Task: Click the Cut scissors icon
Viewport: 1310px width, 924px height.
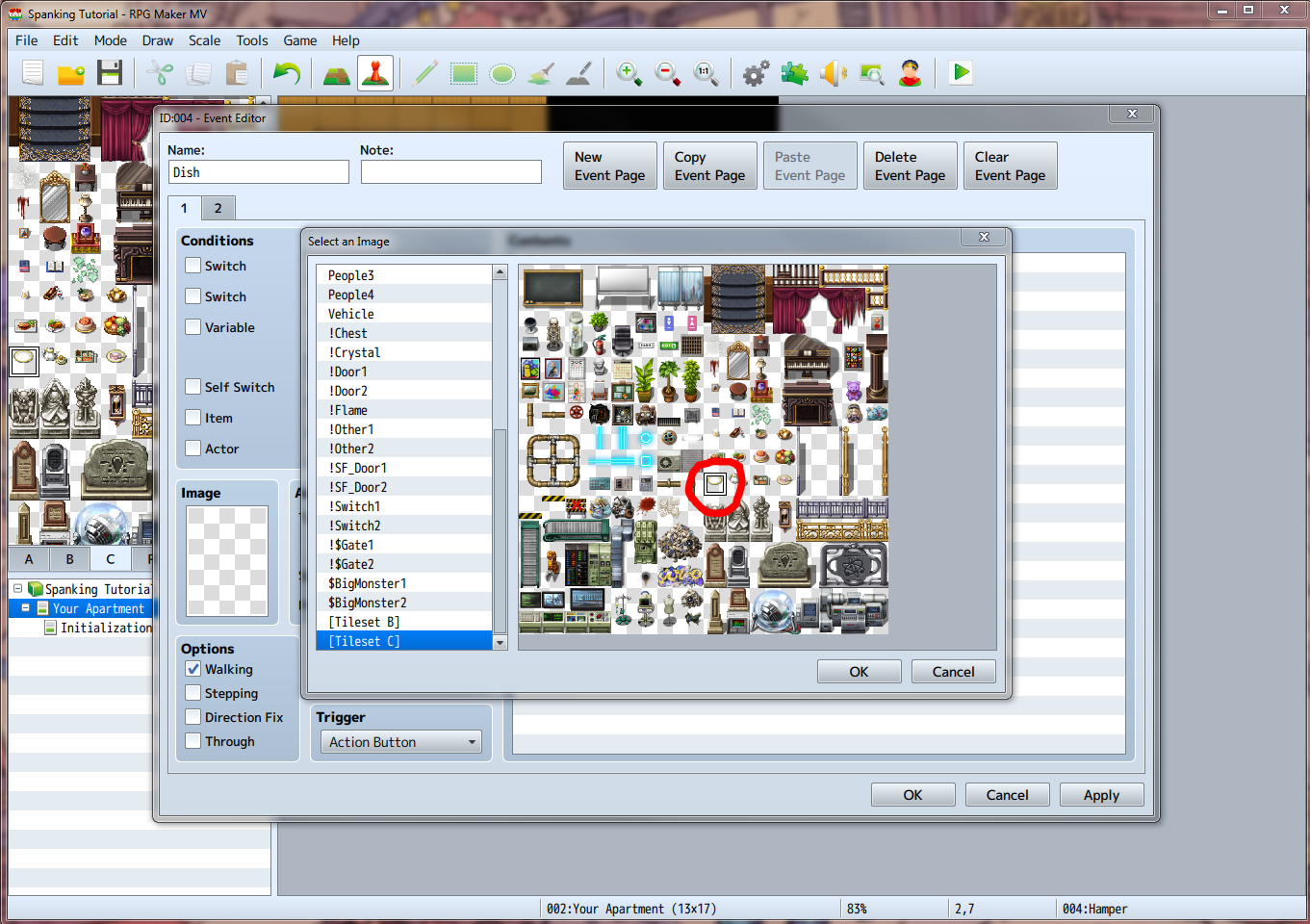Action: point(160,73)
